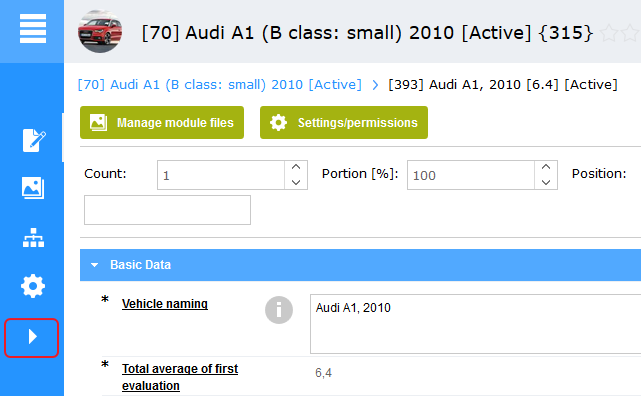This screenshot has height=396, width=641.
Task: Click Total average of first evaluation label
Action: tap(180, 377)
